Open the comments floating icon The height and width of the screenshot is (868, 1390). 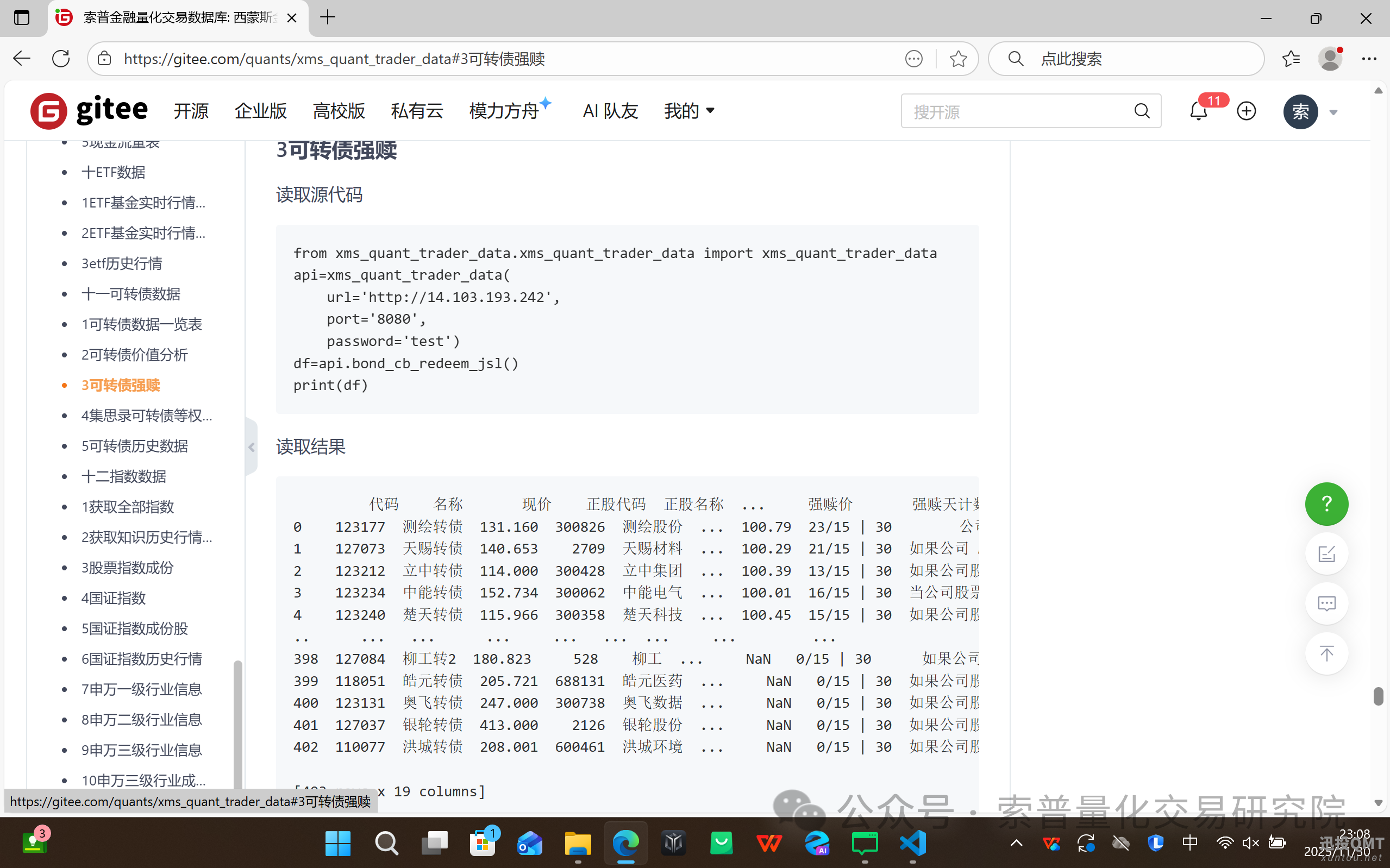pyautogui.click(x=1326, y=603)
